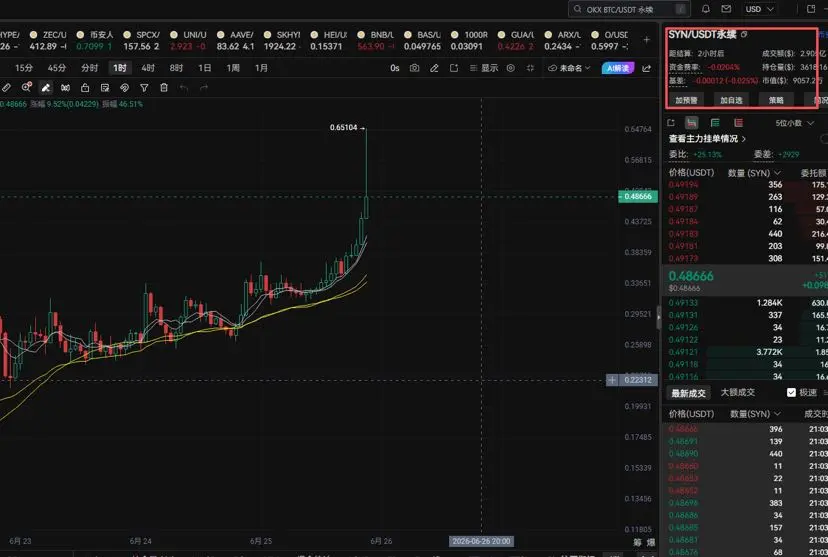Open 数量 (SYN) dropdown in trades list
The width and height of the screenshot is (828, 557).
(755, 414)
